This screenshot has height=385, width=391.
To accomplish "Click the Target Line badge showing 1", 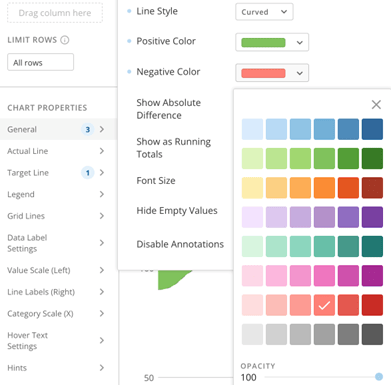I will pos(88,173).
